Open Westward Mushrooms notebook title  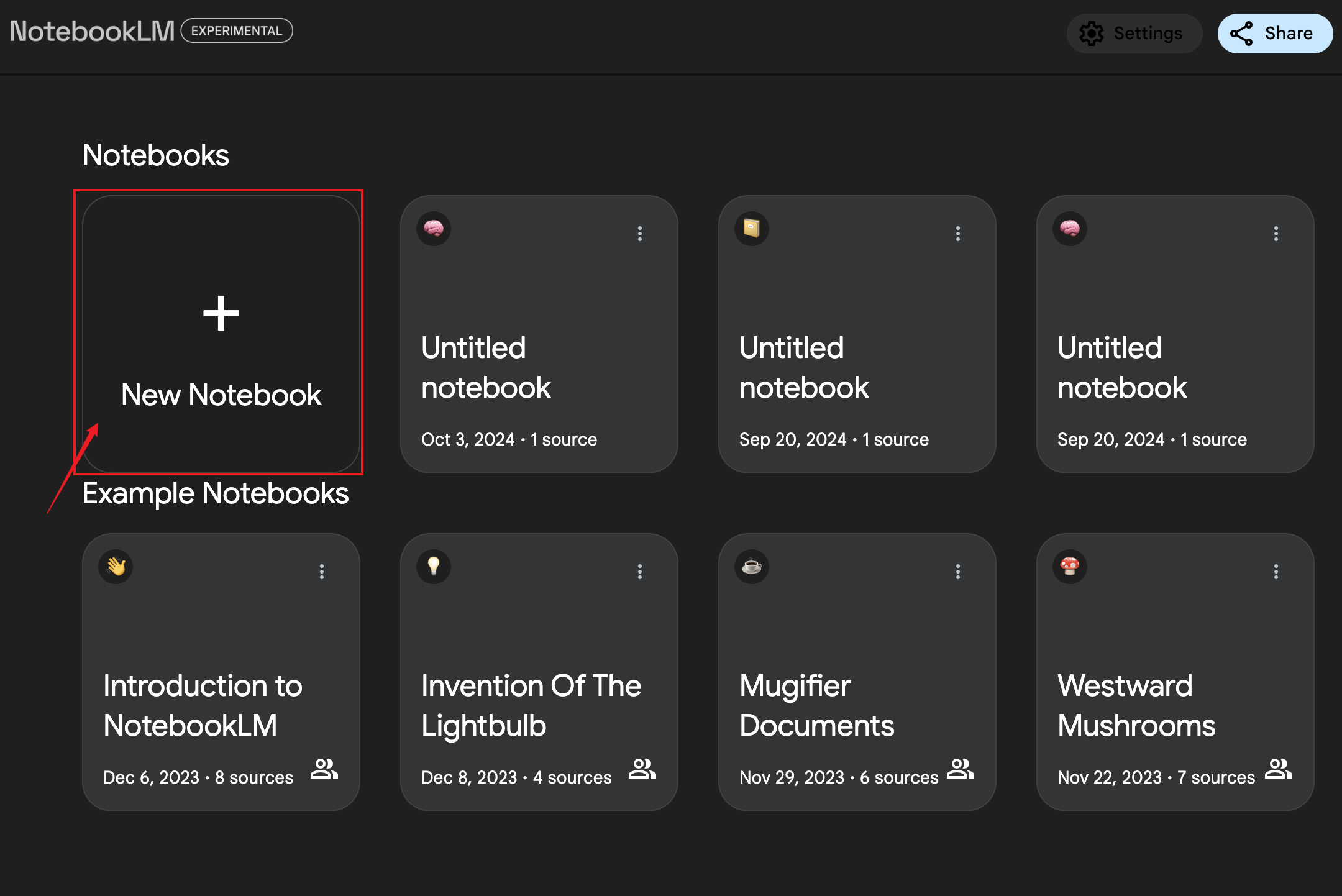(1136, 706)
